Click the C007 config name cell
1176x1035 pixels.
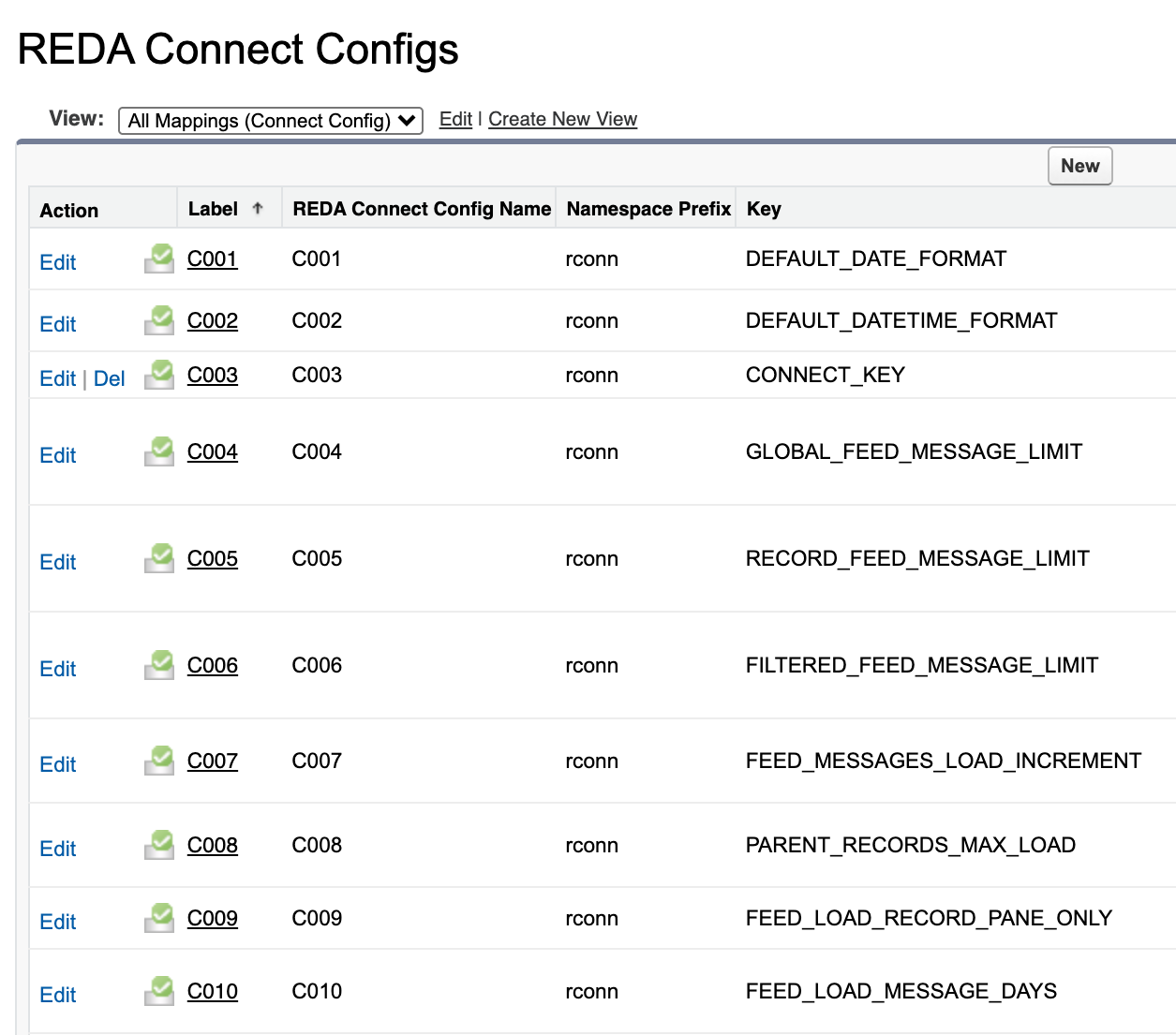tap(317, 761)
